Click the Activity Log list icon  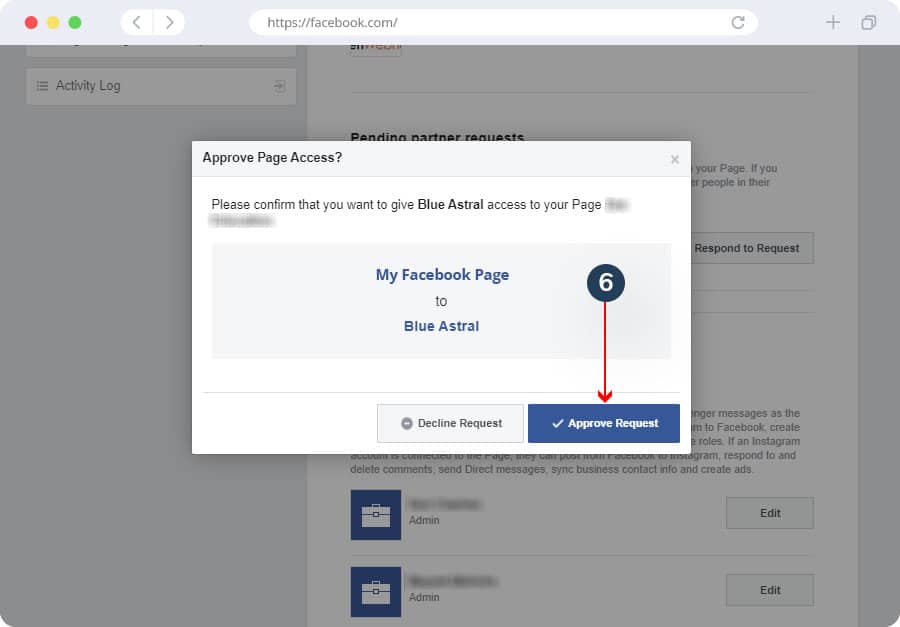[x=42, y=86]
